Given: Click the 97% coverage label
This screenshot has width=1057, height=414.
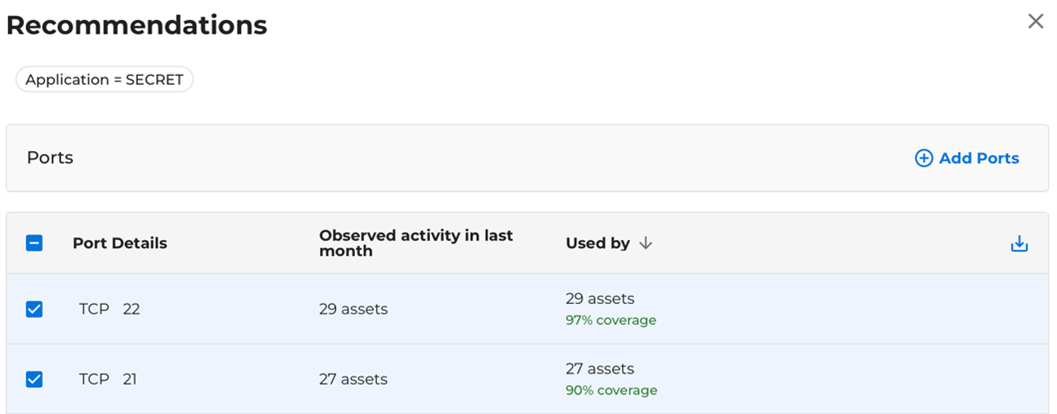Looking at the screenshot, I should pos(610,320).
